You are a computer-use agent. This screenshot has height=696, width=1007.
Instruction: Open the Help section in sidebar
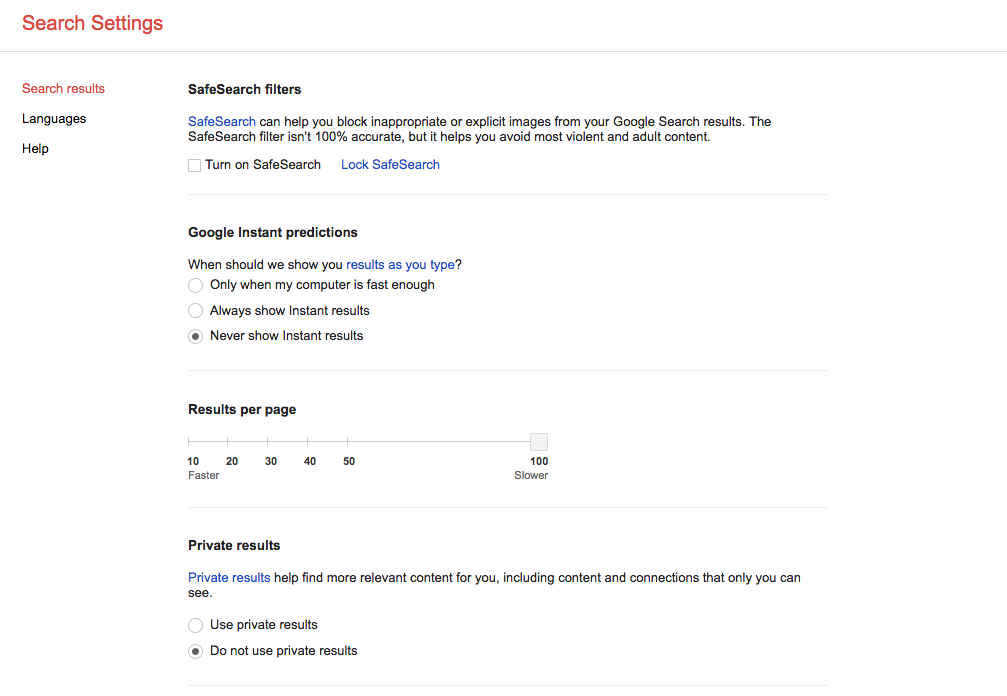(35, 148)
